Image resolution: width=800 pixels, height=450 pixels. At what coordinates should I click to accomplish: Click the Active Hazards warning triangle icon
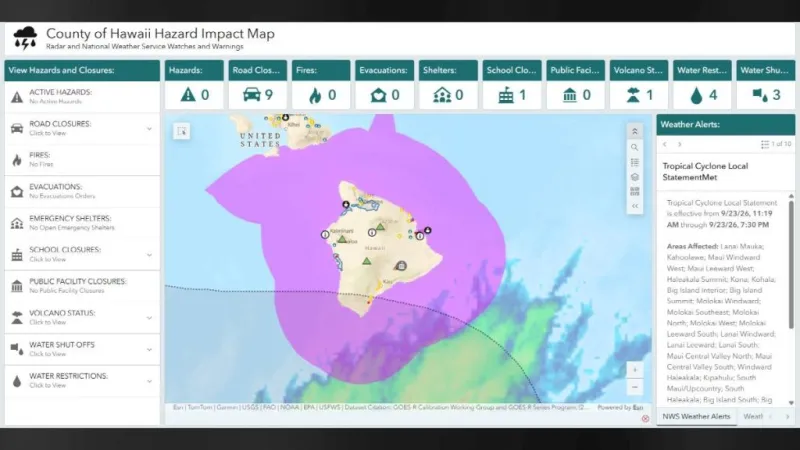[17, 97]
